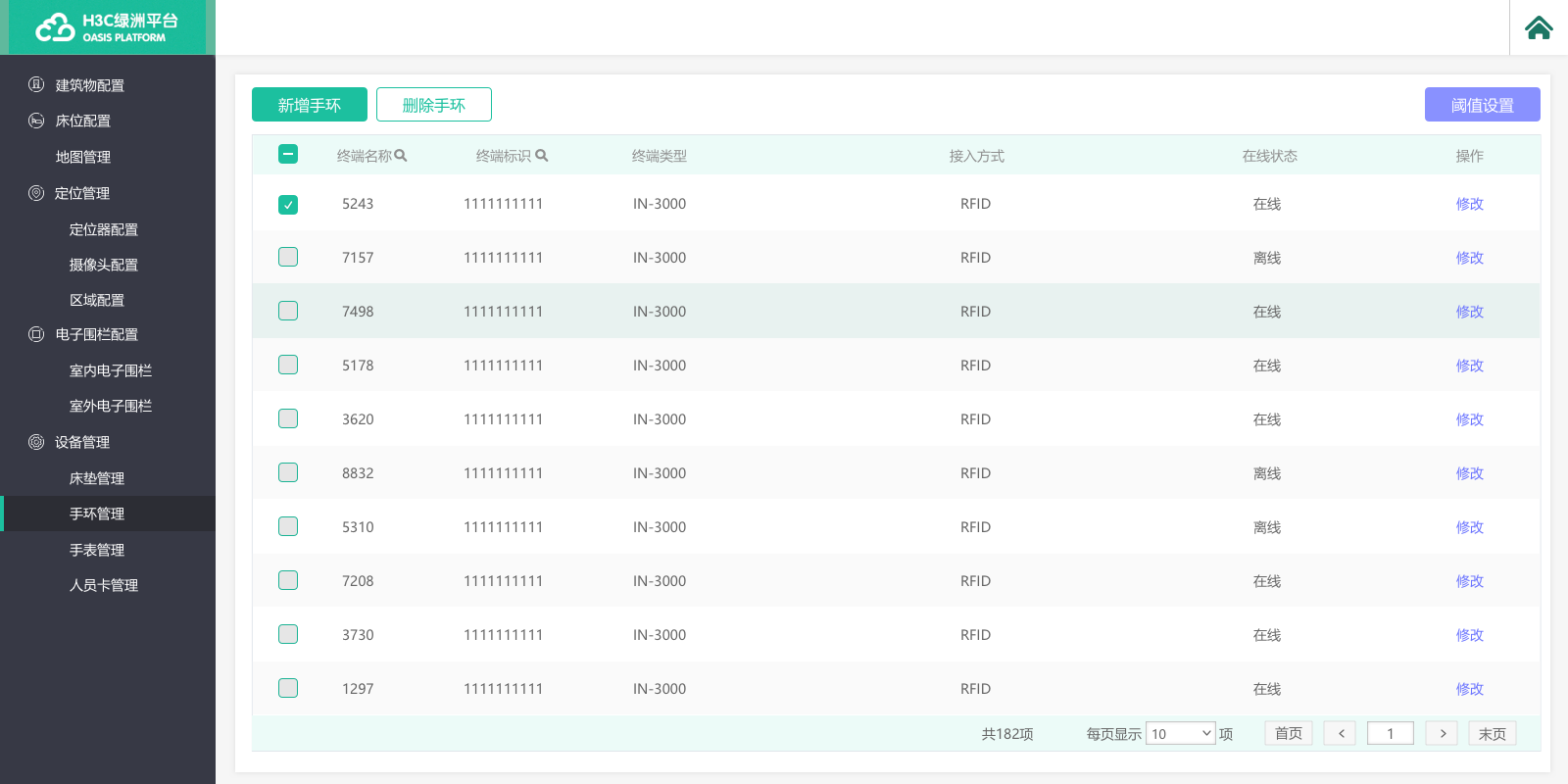This screenshot has height=784, width=1568.
Task: Click the home icon in top bar
Action: tap(1539, 27)
